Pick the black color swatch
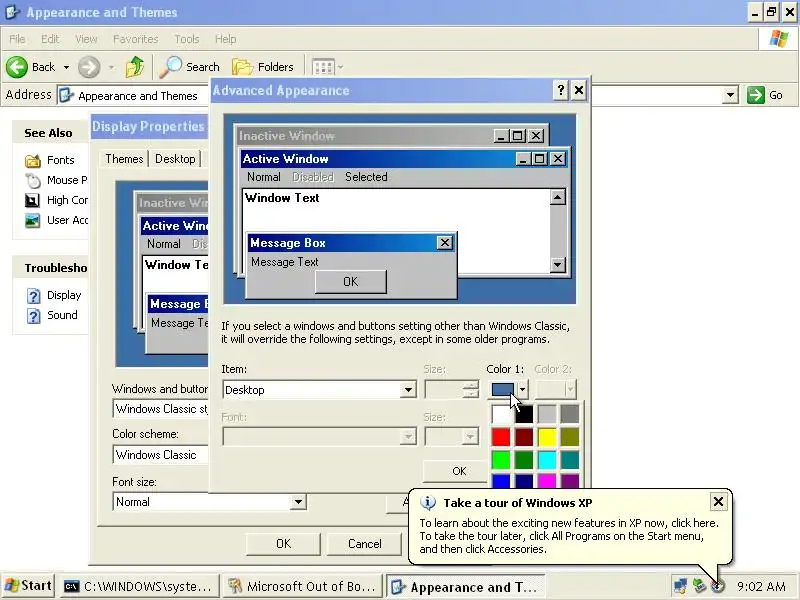Viewport: 800px width, 600px height. tap(524, 414)
